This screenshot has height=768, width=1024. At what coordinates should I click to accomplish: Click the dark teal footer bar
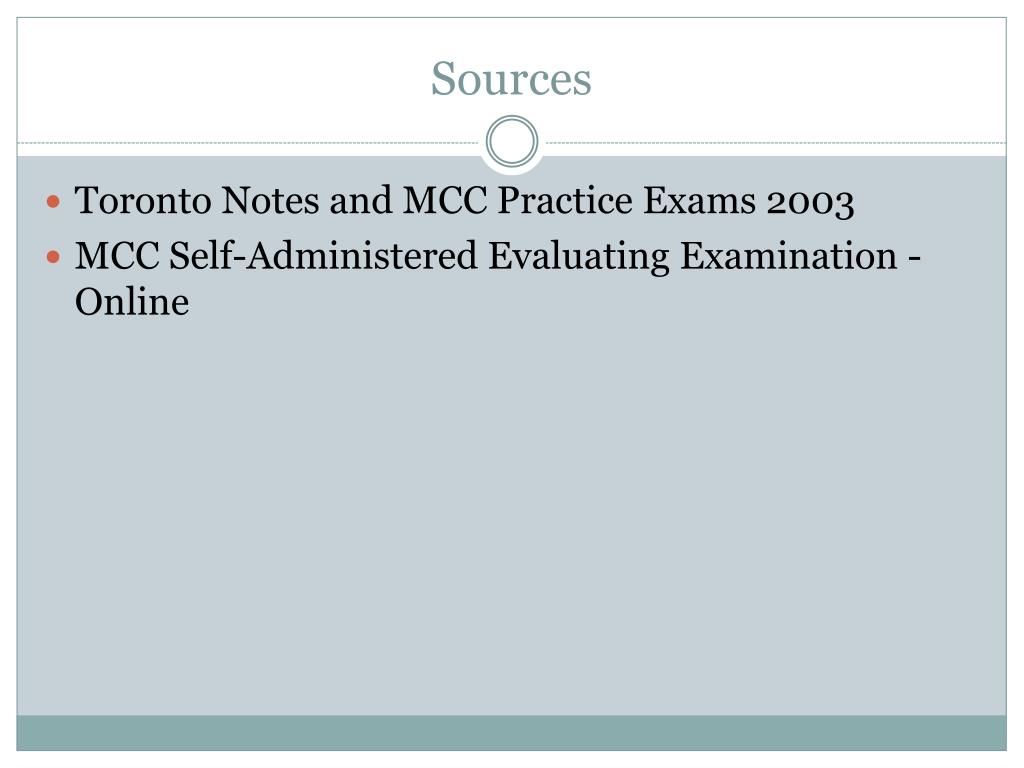point(511,732)
